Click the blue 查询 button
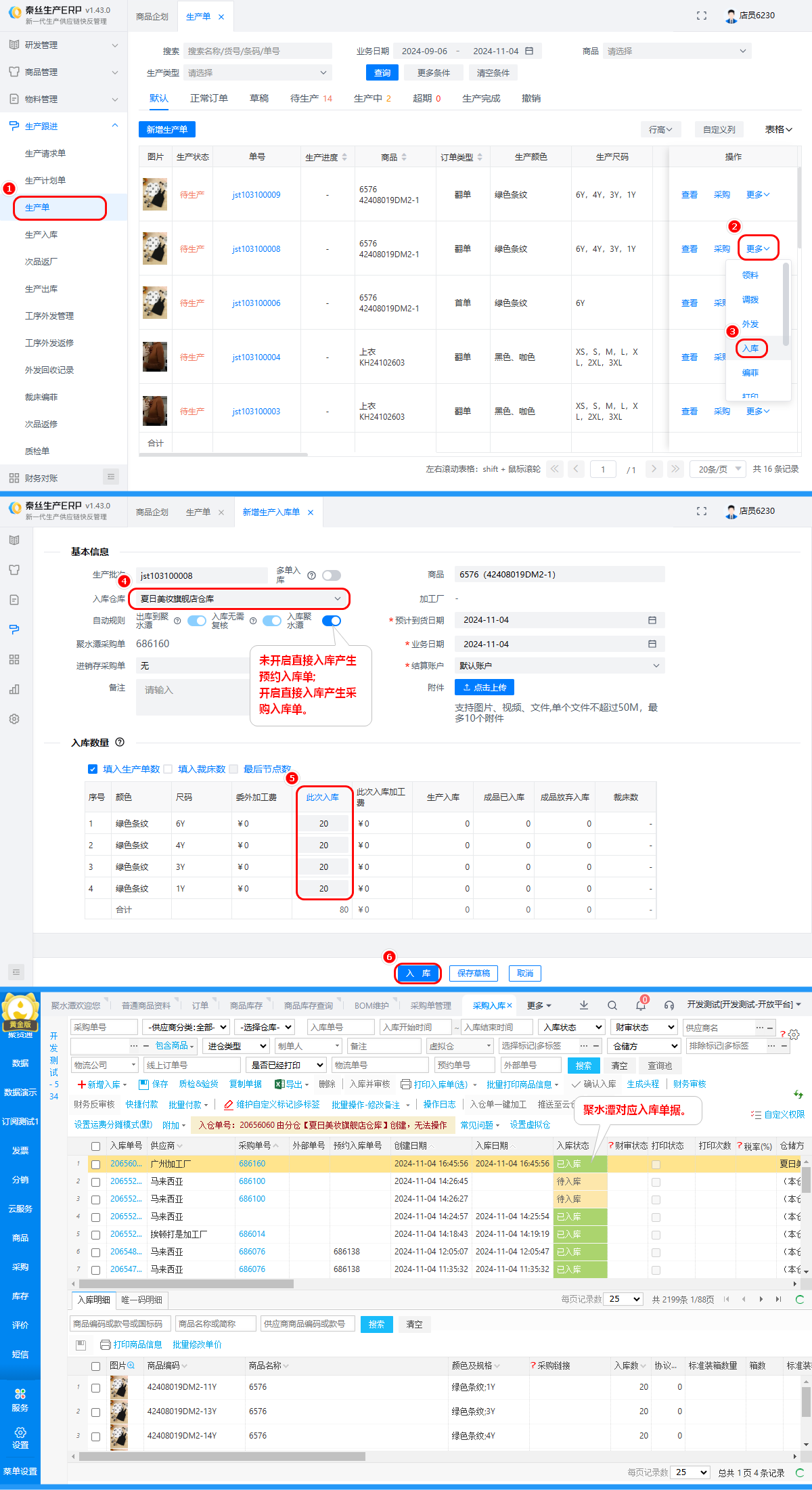Image resolution: width=812 pixels, height=1490 pixels. coord(382,72)
